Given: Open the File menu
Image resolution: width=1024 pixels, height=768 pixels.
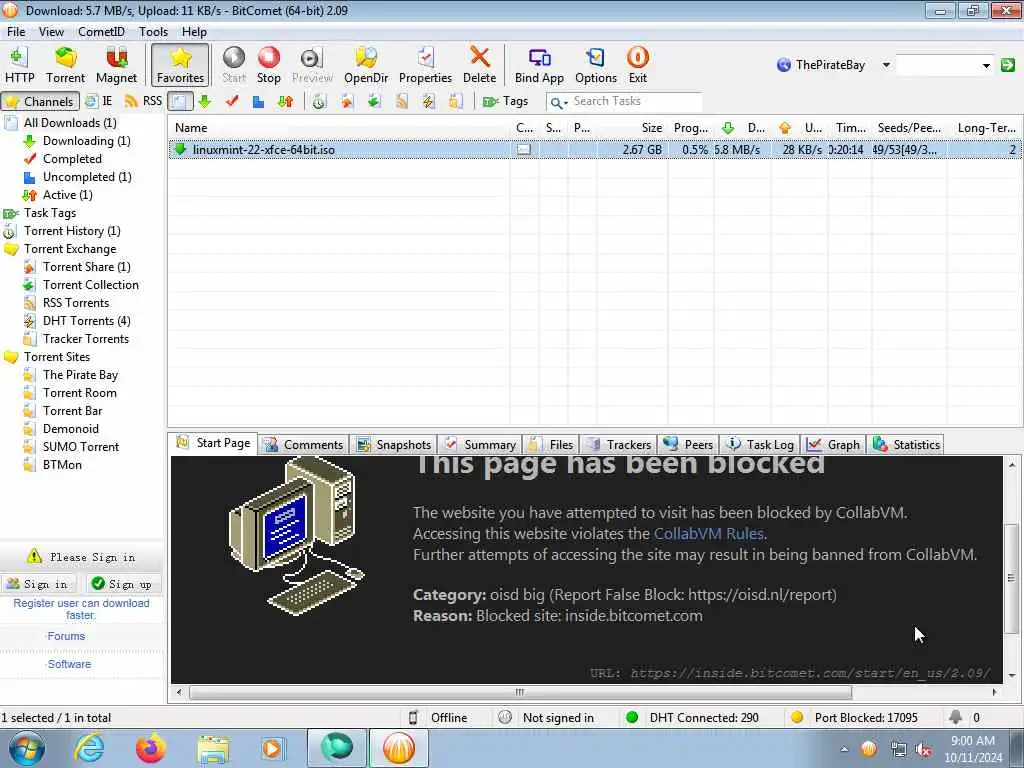Looking at the screenshot, I should click(16, 31).
